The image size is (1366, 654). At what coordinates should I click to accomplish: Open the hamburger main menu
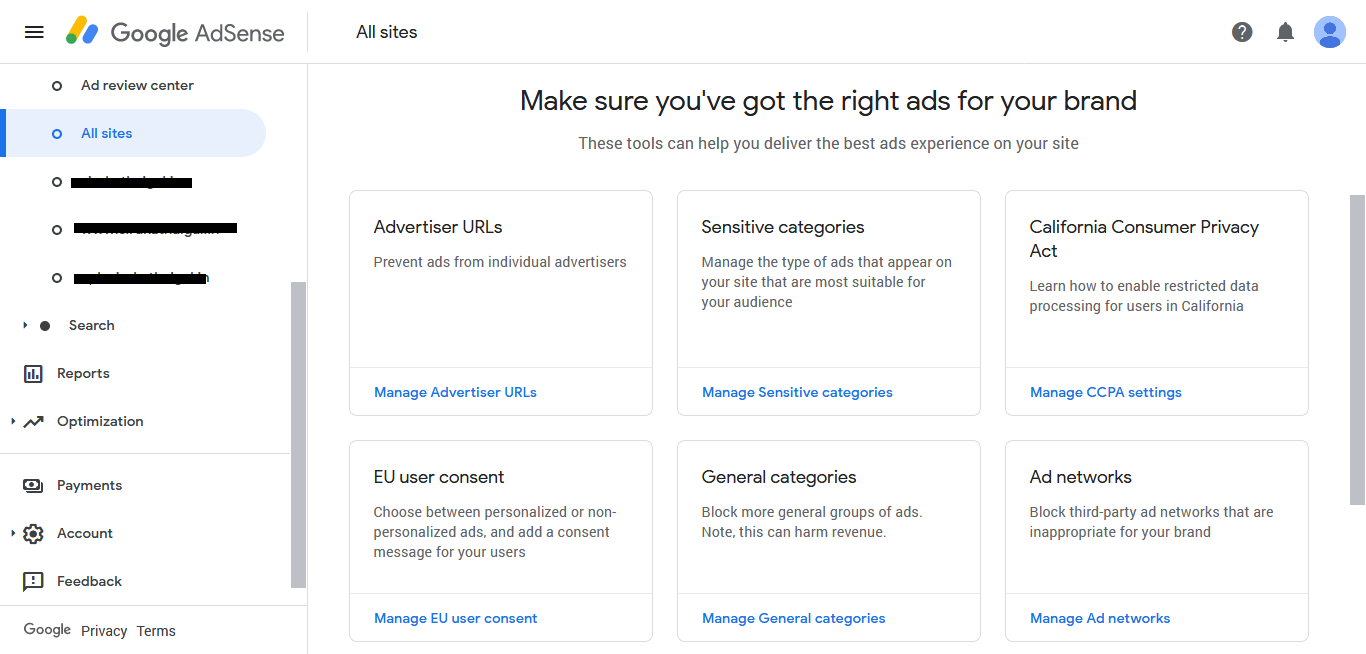[34, 32]
